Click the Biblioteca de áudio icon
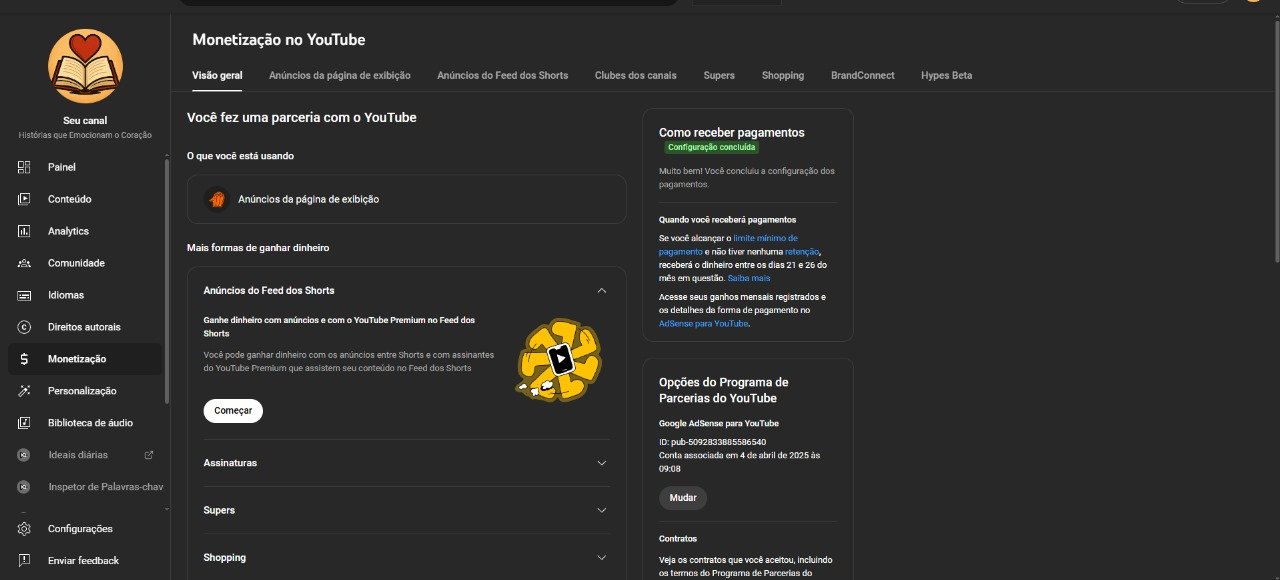This screenshot has height=580, width=1280. 24,423
